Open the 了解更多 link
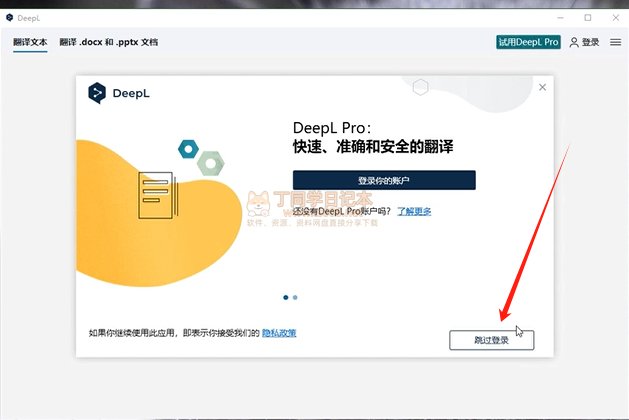629x420 pixels. click(414, 211)
